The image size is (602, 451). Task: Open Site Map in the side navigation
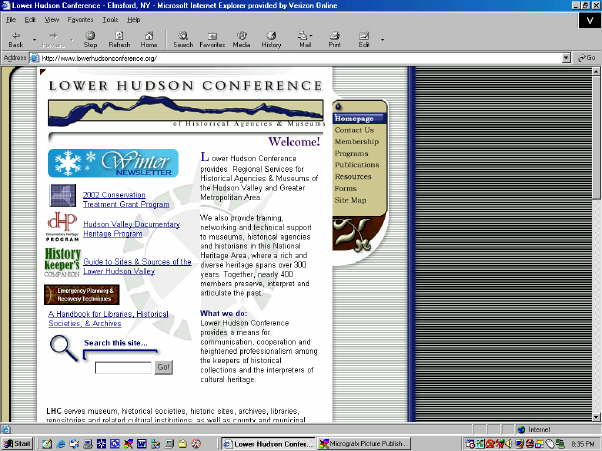pos(350,200)
